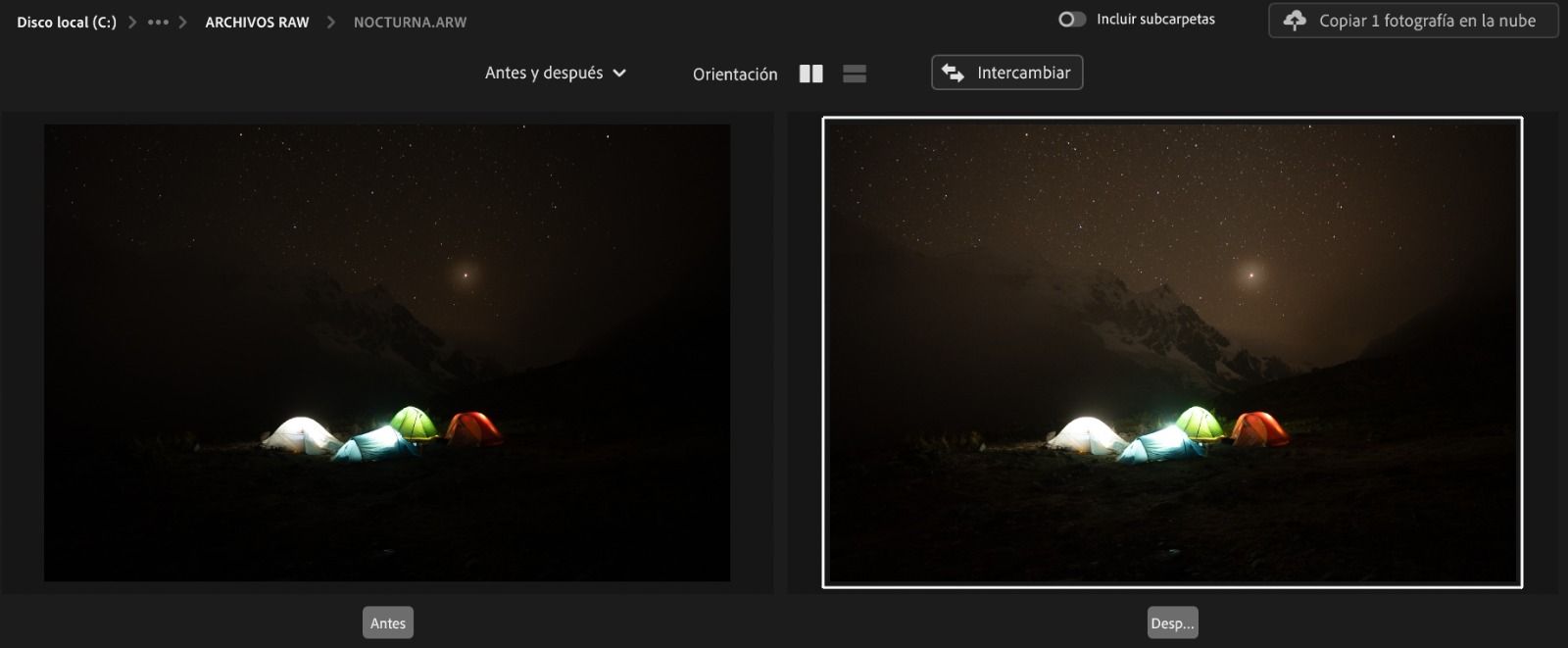
Task: Click the chevron after Disco local (C:)
Action: 132,22
